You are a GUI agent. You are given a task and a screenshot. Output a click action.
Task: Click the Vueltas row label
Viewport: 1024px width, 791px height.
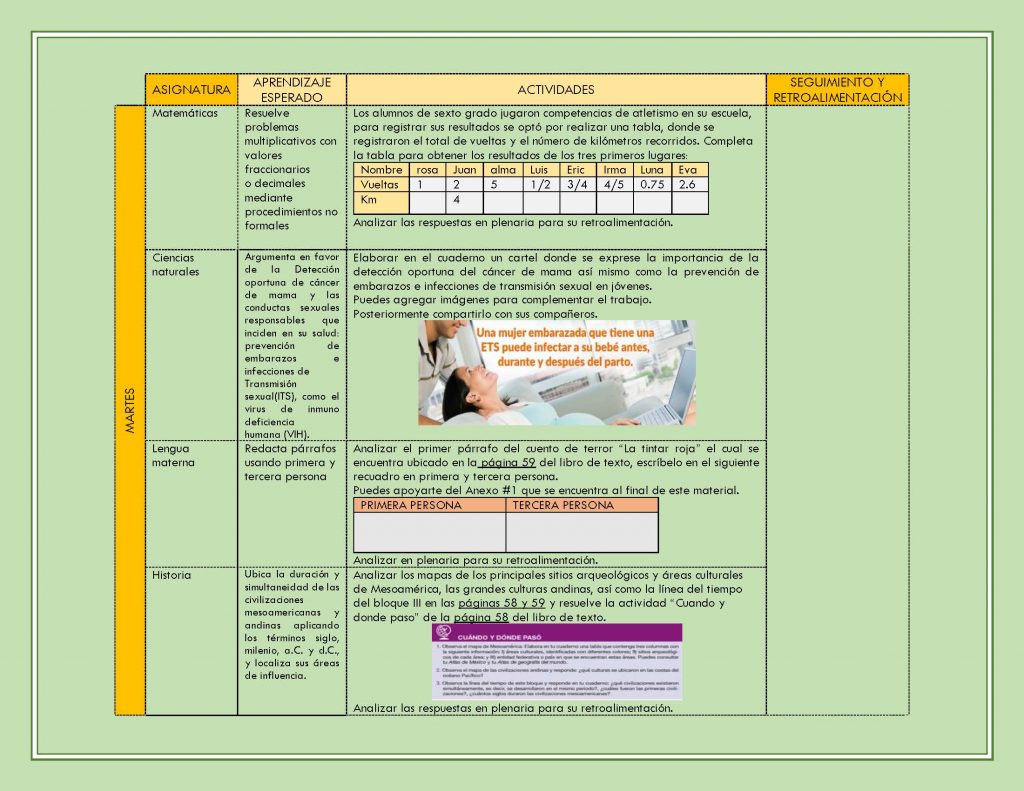[x=381, y=184]
